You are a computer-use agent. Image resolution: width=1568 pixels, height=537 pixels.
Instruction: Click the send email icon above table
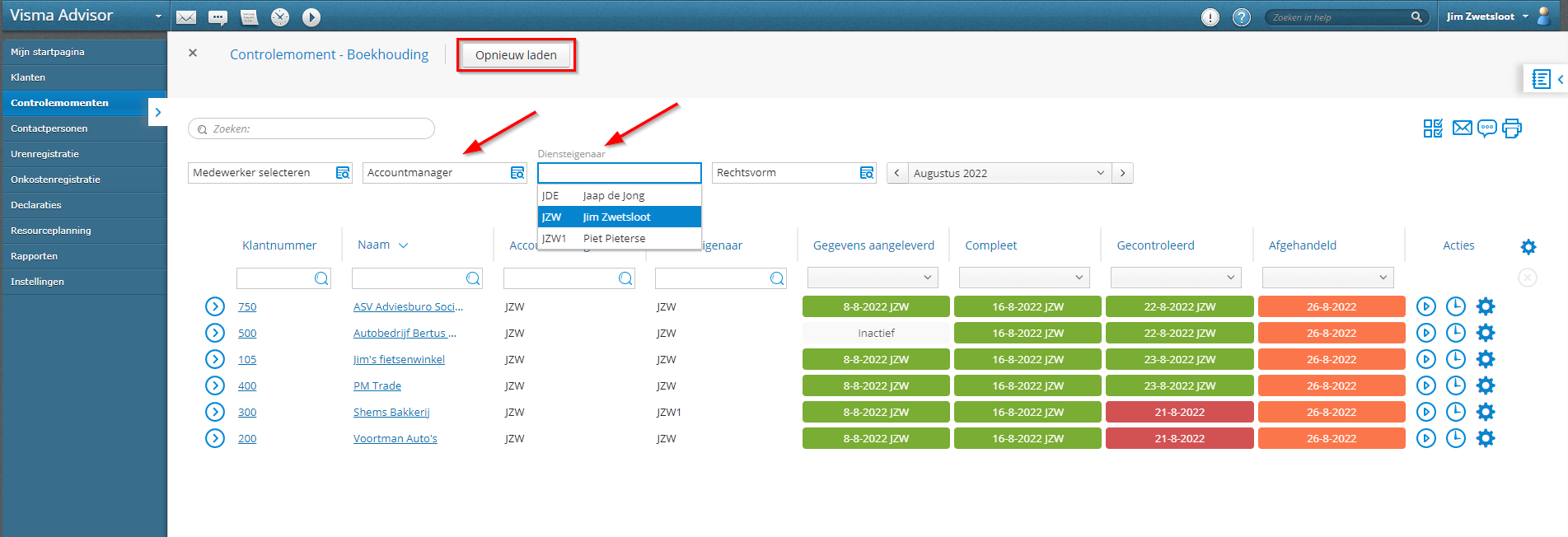coord(1462,128)
